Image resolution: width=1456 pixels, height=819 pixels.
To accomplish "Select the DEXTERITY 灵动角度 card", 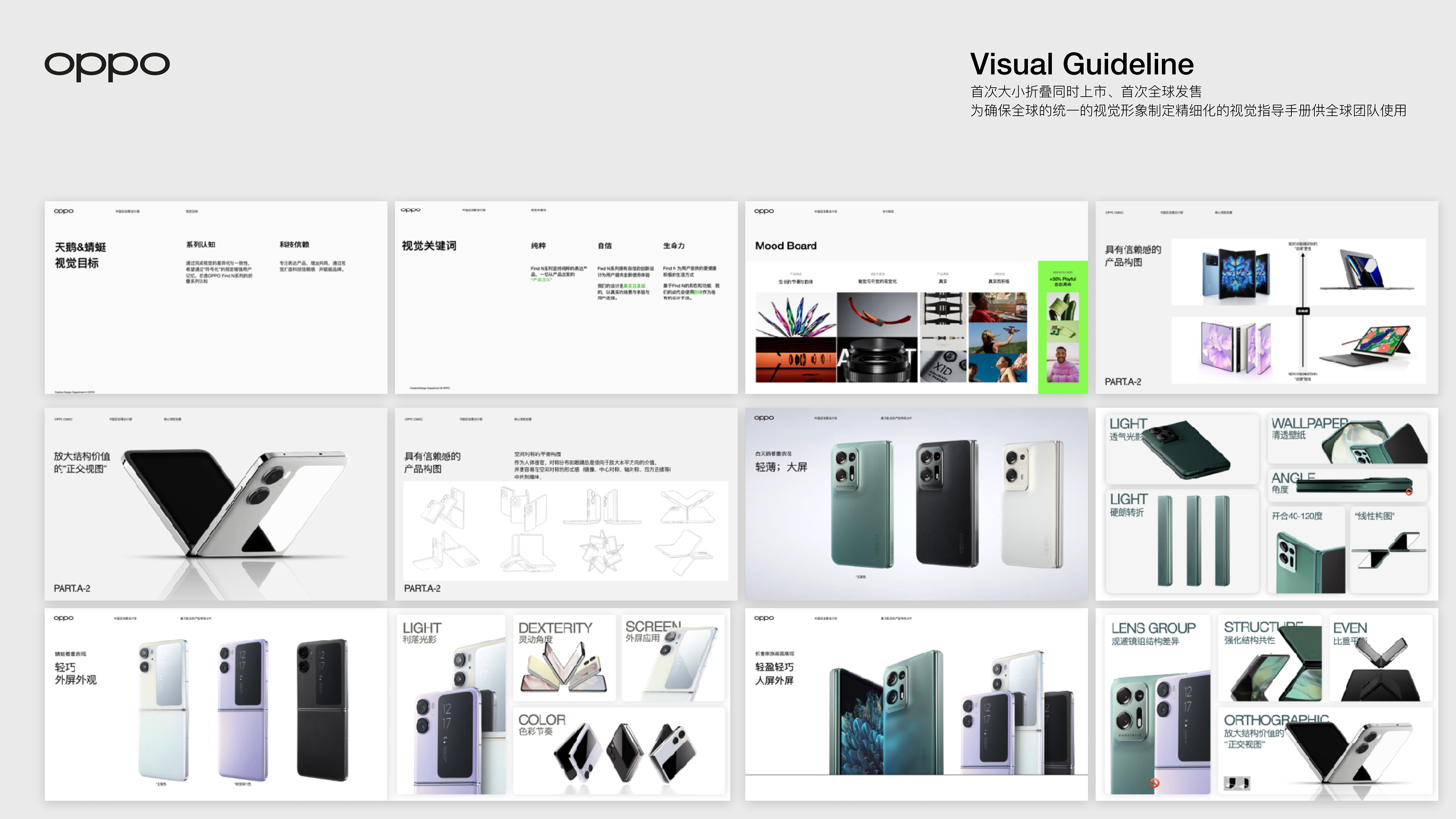I will coord(564,657).
